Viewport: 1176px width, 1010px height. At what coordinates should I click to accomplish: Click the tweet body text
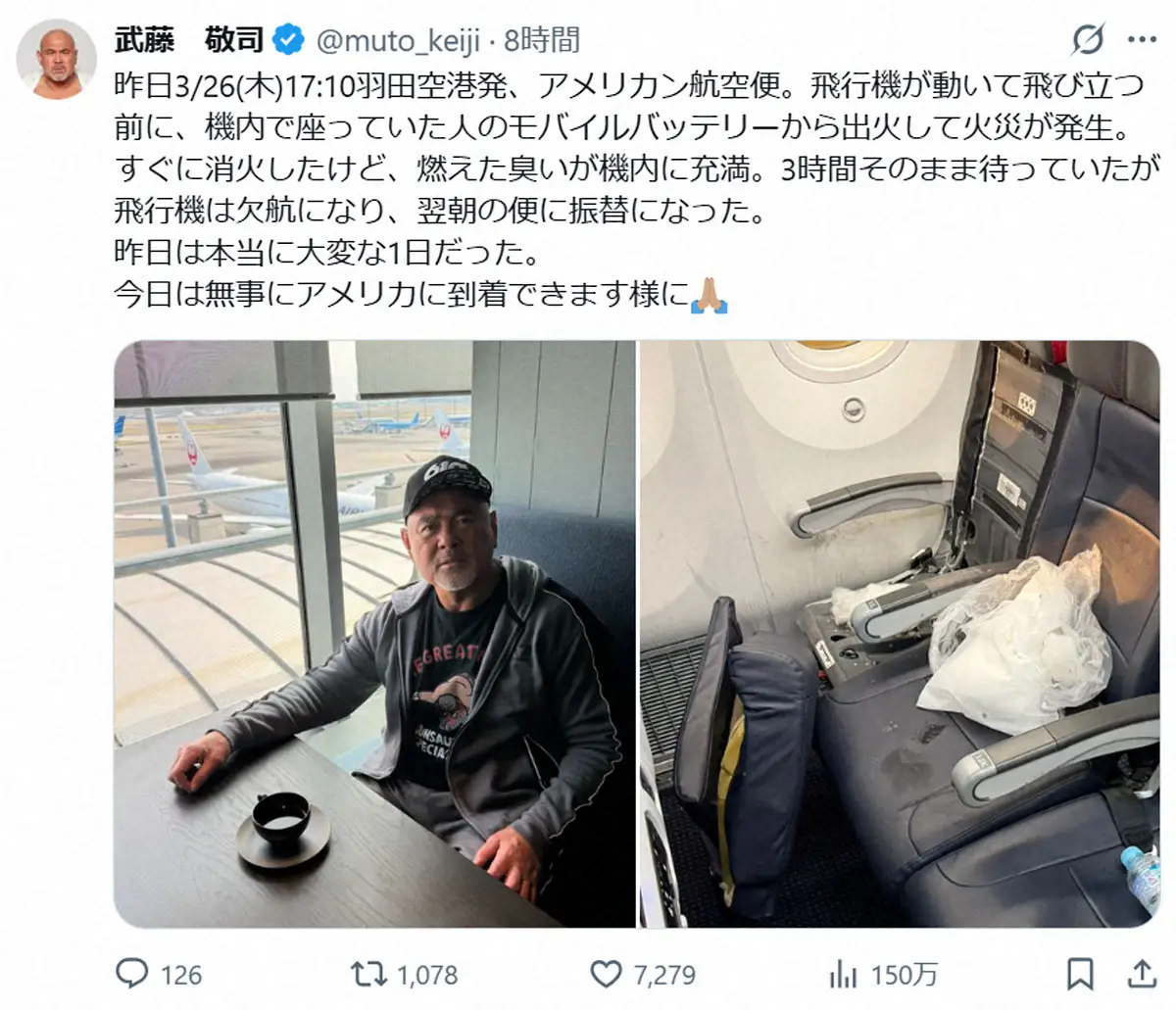click(x=629, y=190)
